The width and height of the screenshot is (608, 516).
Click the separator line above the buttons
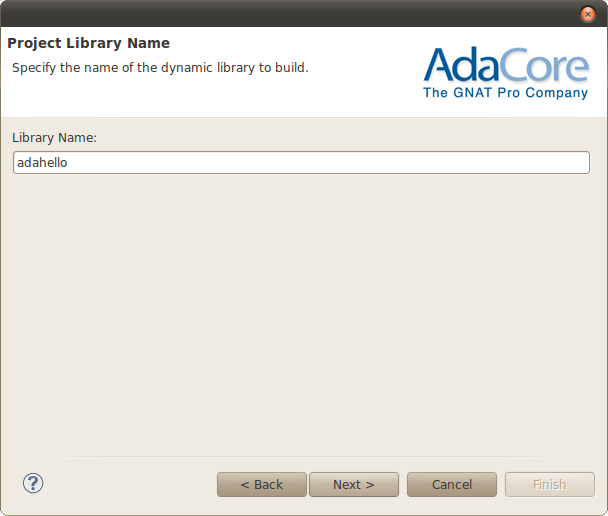300,458
